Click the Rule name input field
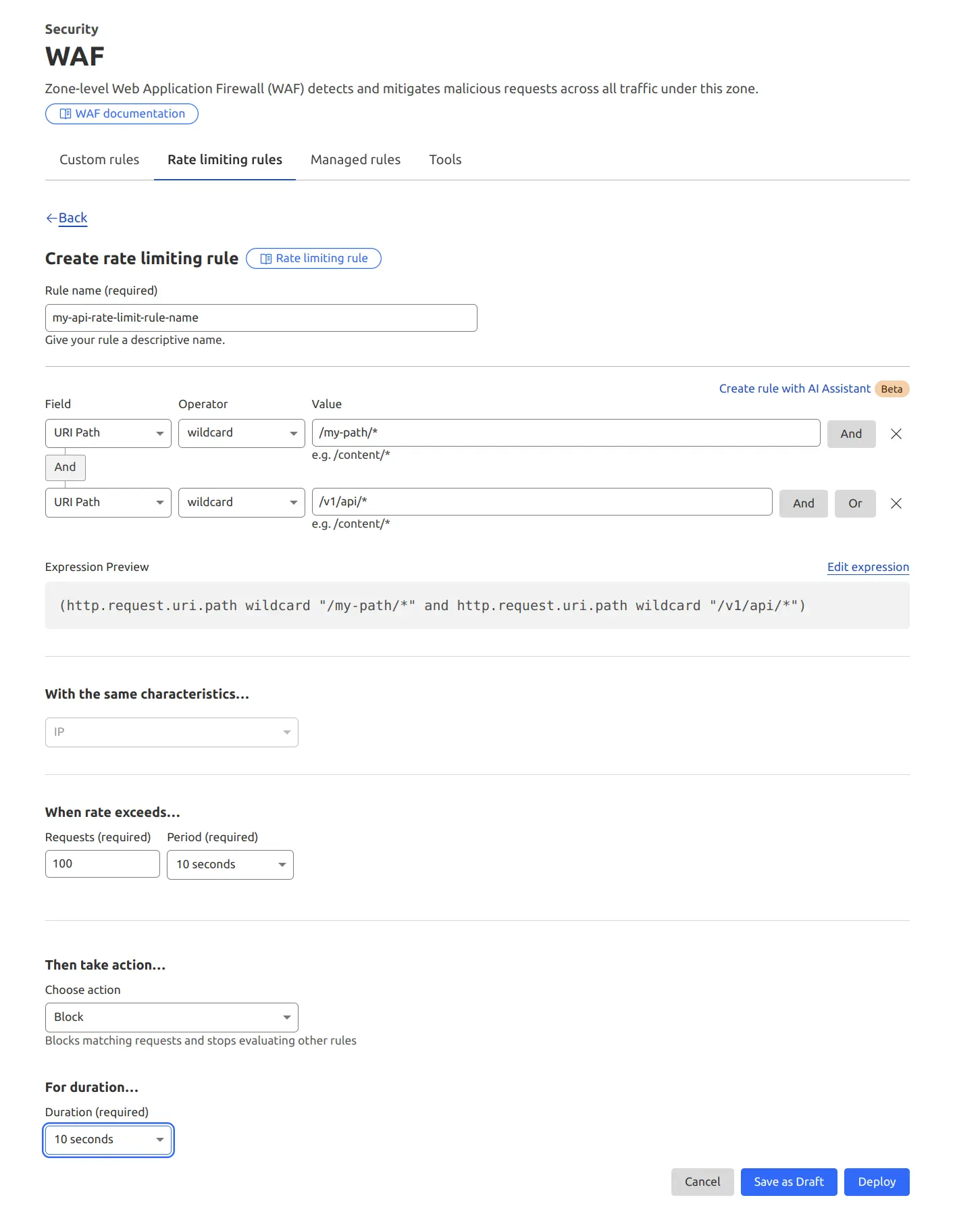980x1227 pixels. (261, 318)
